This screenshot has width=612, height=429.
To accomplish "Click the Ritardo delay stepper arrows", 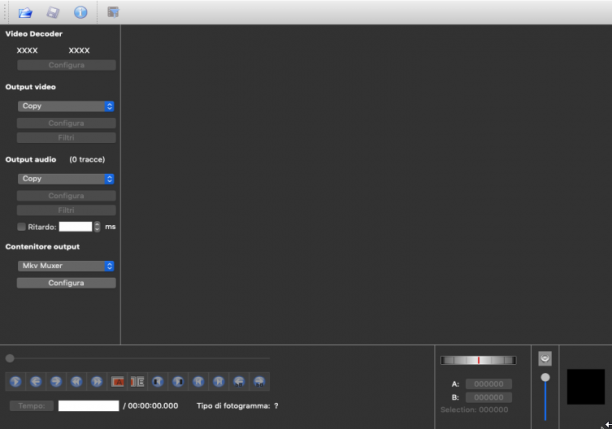I will 97,227.
